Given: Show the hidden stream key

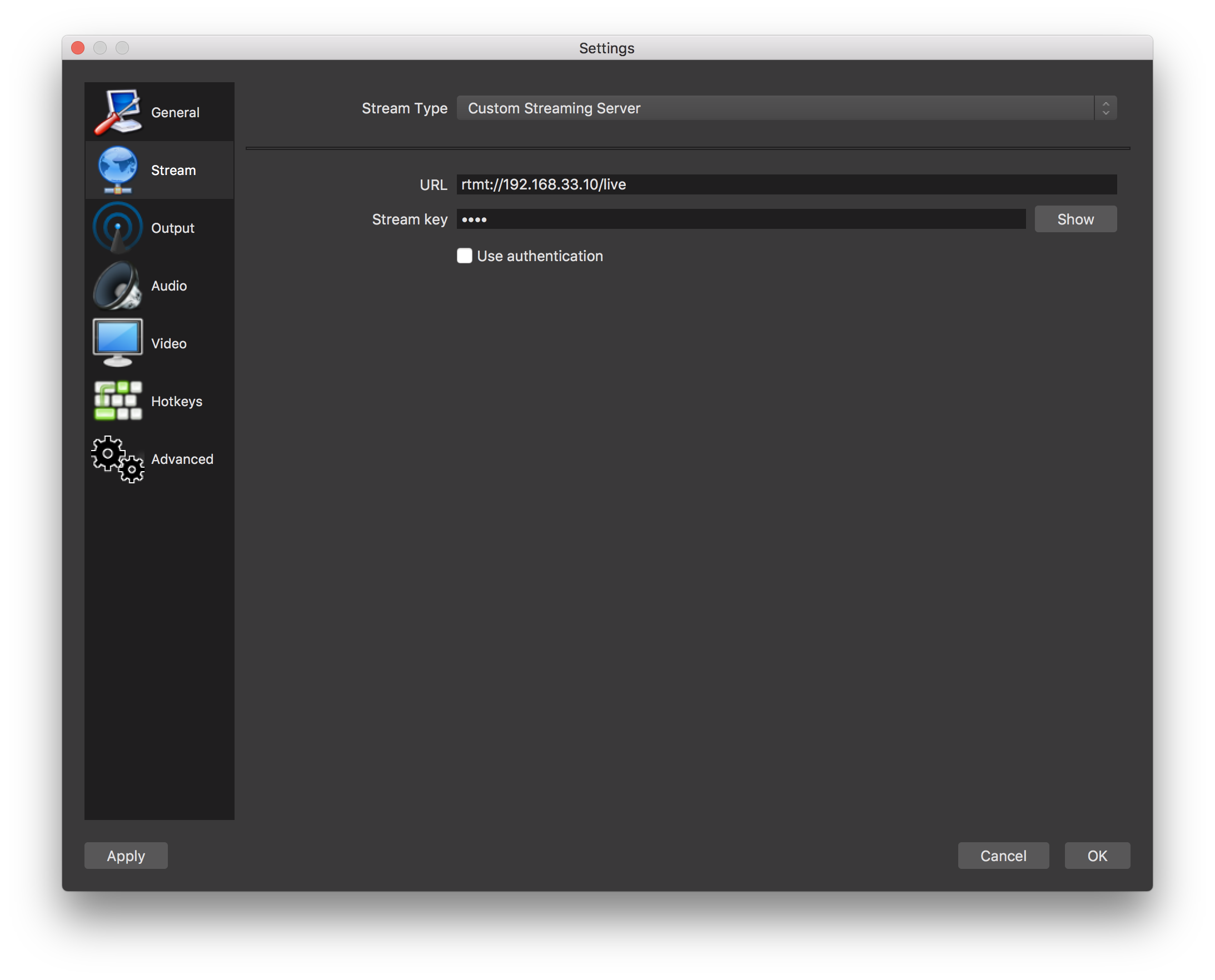Looking at the screenshot, I should (1076, 219).
